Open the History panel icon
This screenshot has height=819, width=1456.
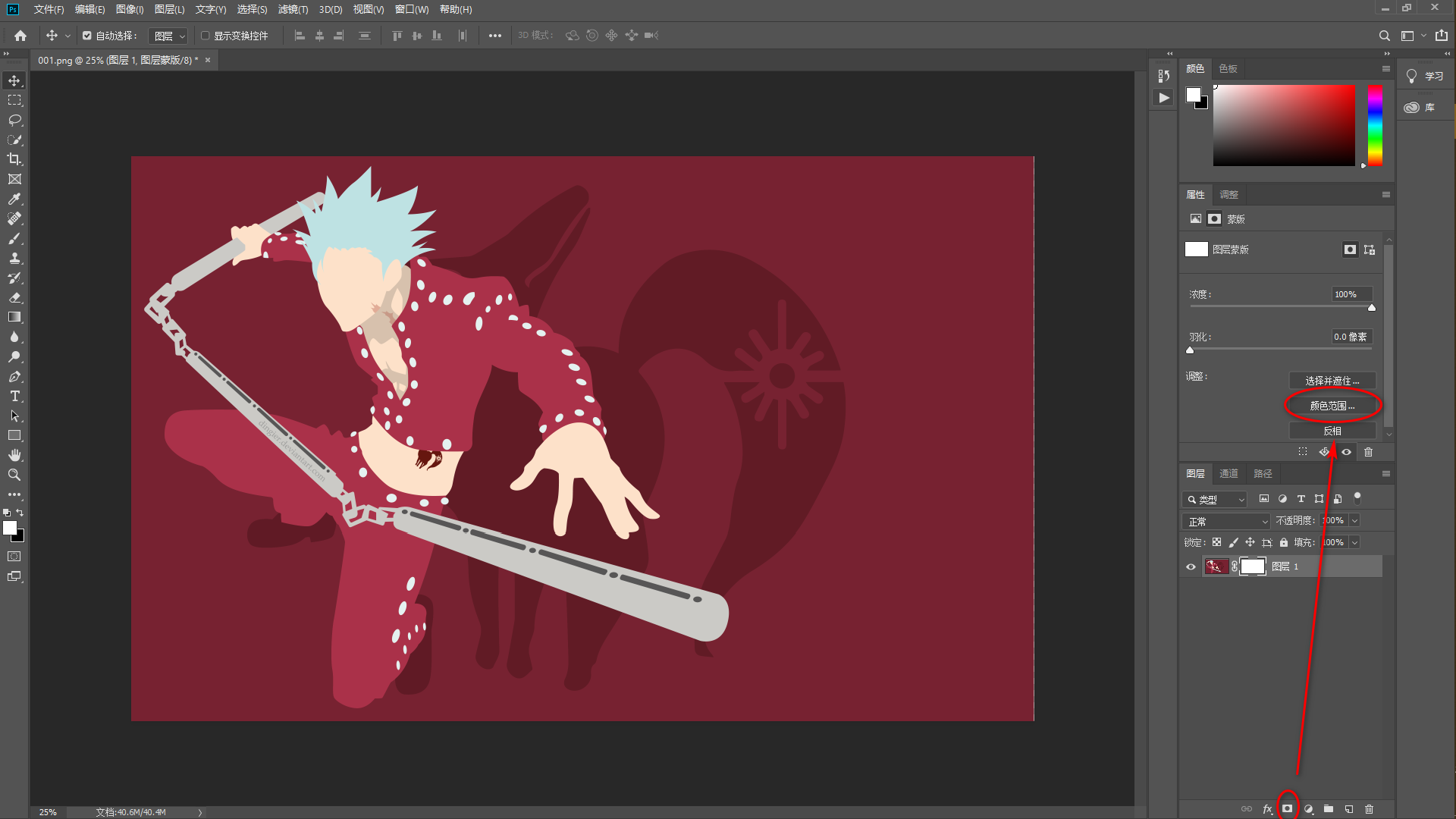pos(1164,76)
